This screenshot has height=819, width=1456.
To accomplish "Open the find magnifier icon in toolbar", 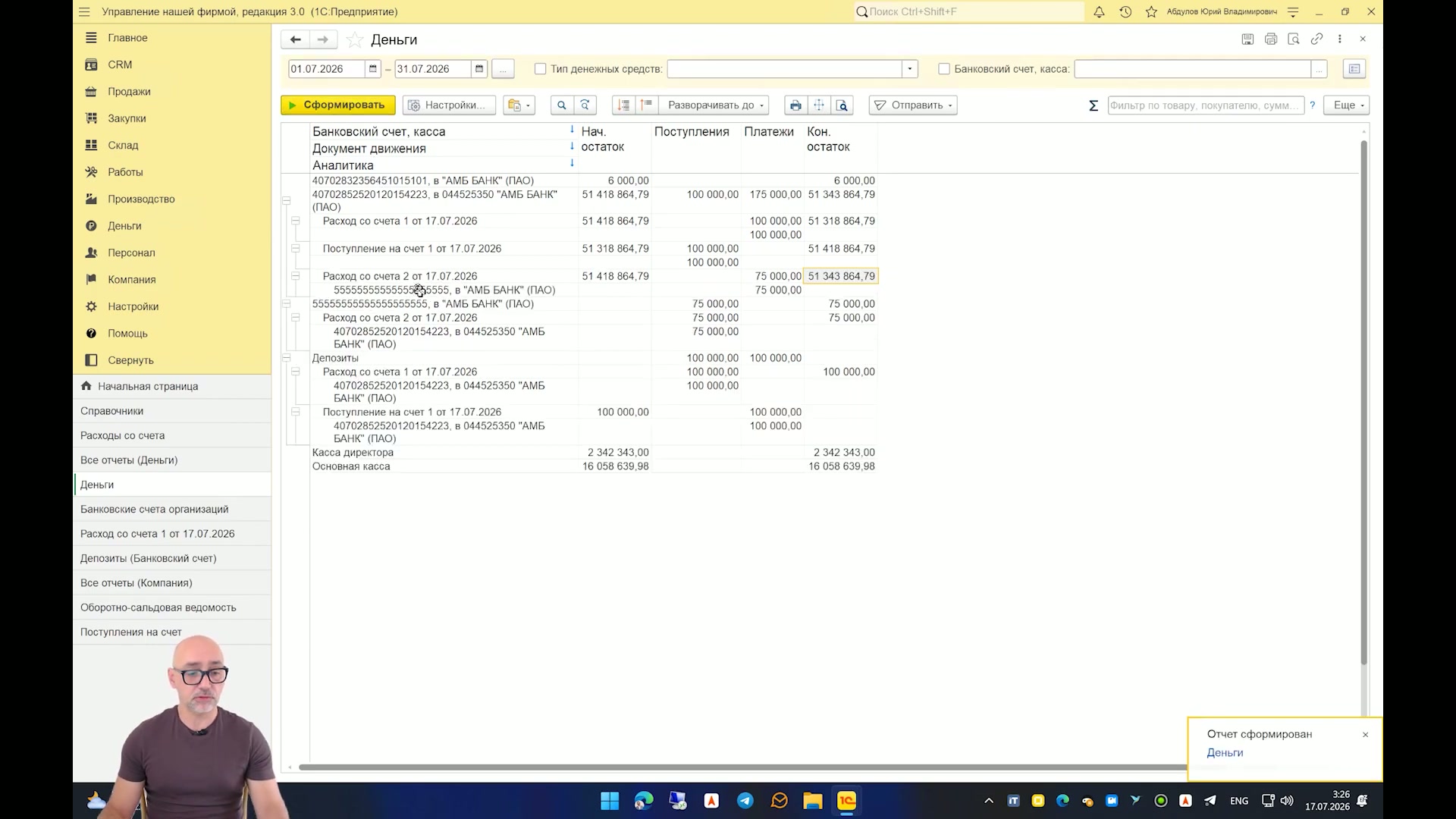I will click(561, 105).
